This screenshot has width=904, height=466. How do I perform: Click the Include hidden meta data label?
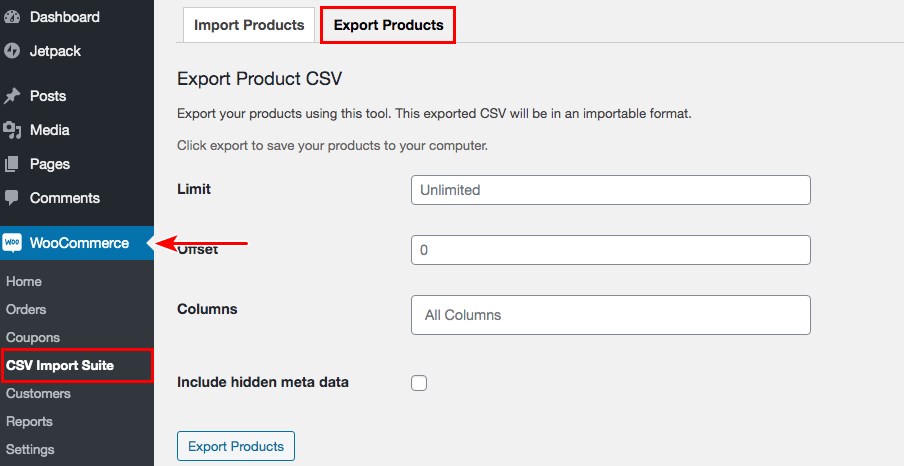coord(262,382)
